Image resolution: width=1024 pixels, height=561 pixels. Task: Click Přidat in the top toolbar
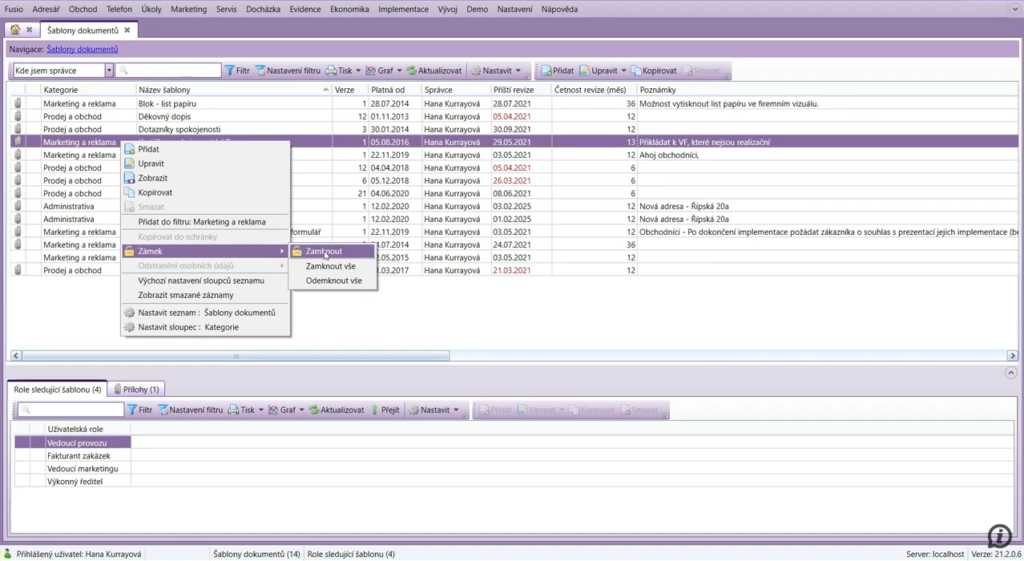557,71
